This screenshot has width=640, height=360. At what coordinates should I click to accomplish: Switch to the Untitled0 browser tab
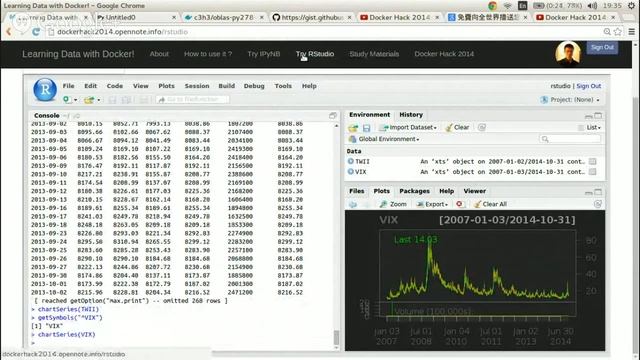coord(136,17)
